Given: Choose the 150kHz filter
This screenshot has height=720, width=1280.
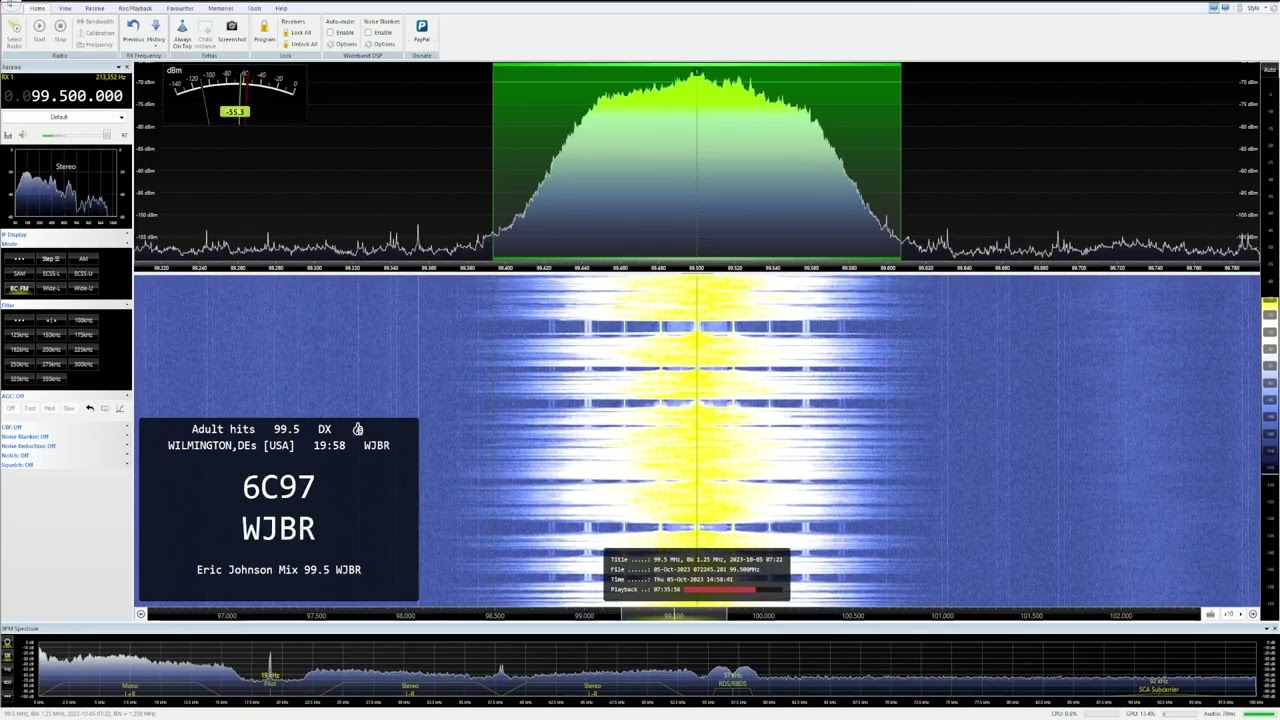Looking at the screenshot, I should coord(51,335).
